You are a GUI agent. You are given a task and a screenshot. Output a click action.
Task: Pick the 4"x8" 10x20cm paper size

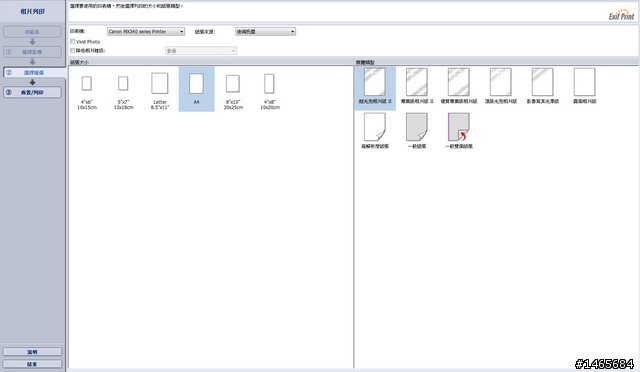pos(270,91)
